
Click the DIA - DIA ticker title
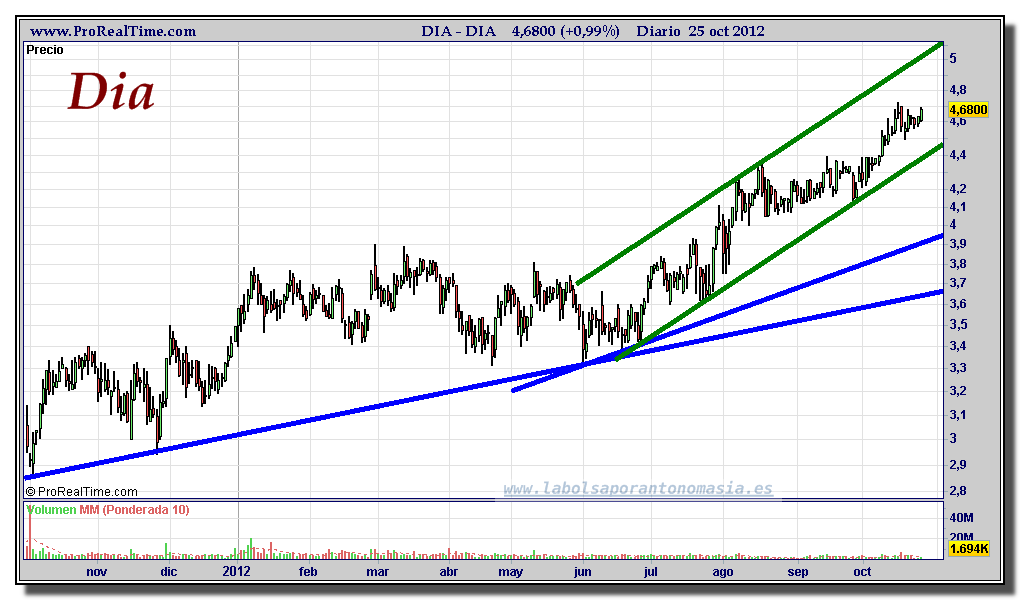click(x=459, y=31)
